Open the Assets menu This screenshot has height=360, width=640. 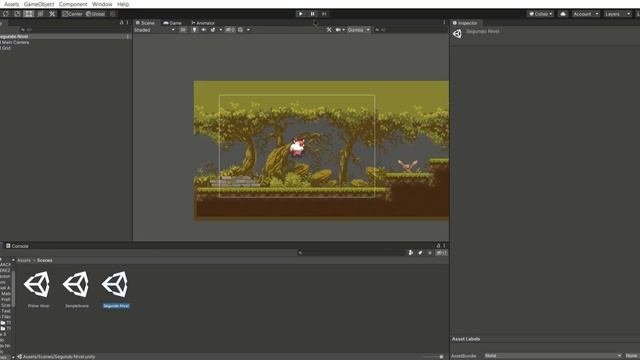(x=11, y=4)
